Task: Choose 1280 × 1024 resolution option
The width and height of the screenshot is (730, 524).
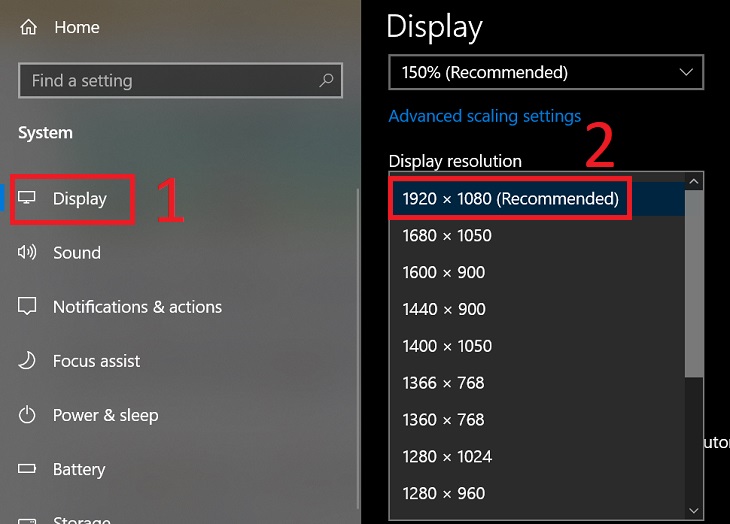Action: coord(446,456)
